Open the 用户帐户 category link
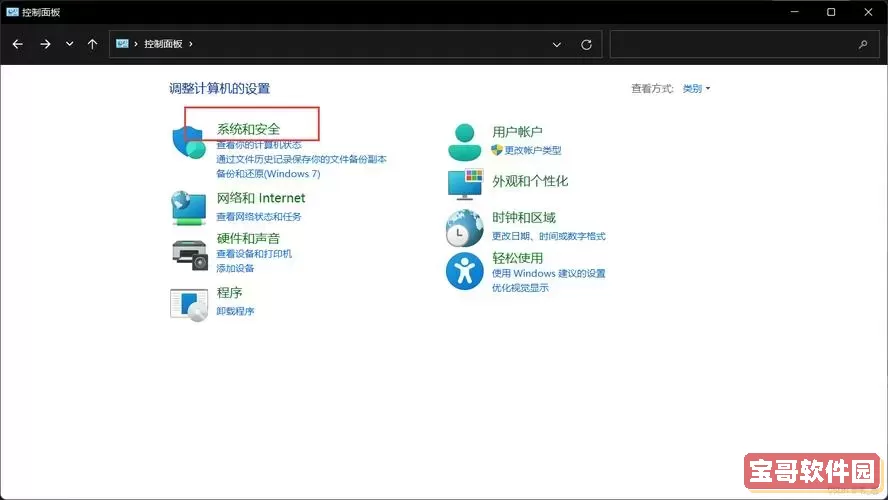 517,132
